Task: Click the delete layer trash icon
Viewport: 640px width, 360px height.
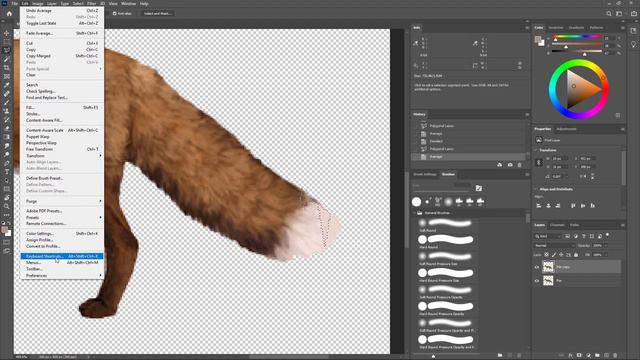Action: tap(615, 356)
